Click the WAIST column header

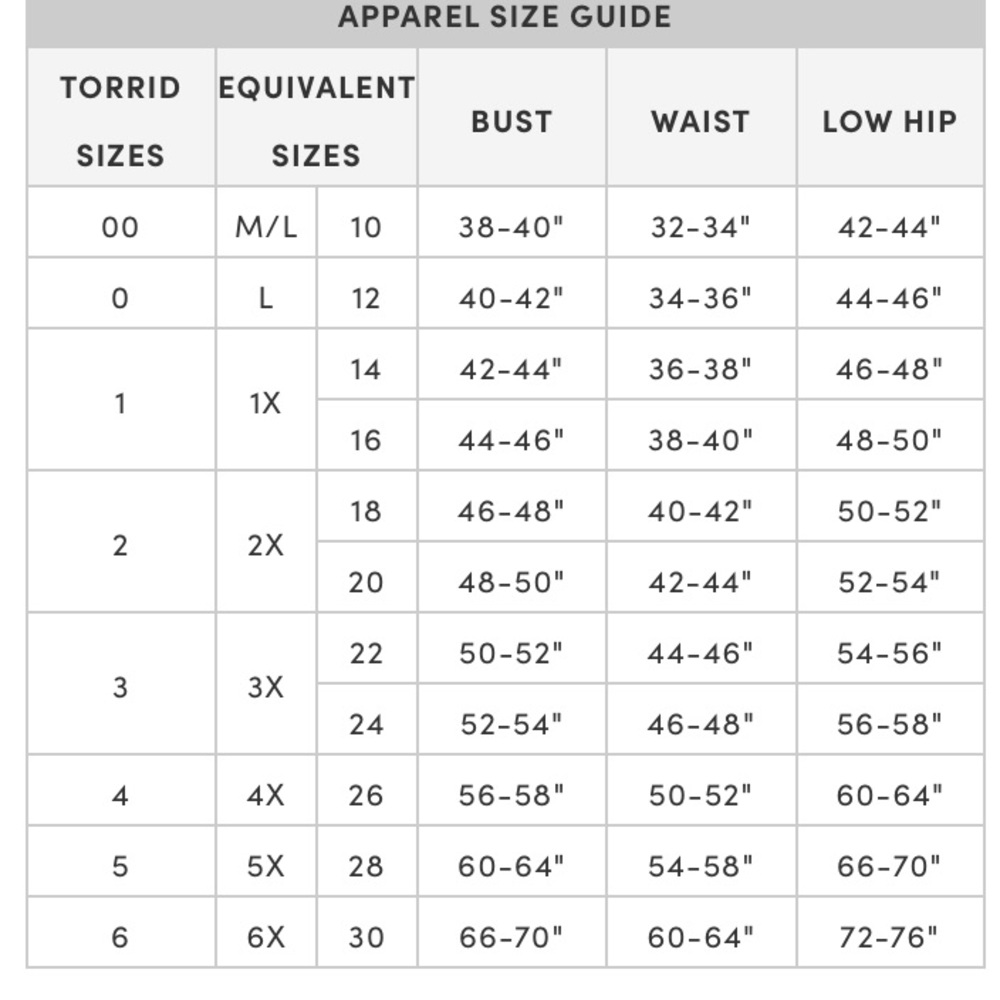point(702,117)
